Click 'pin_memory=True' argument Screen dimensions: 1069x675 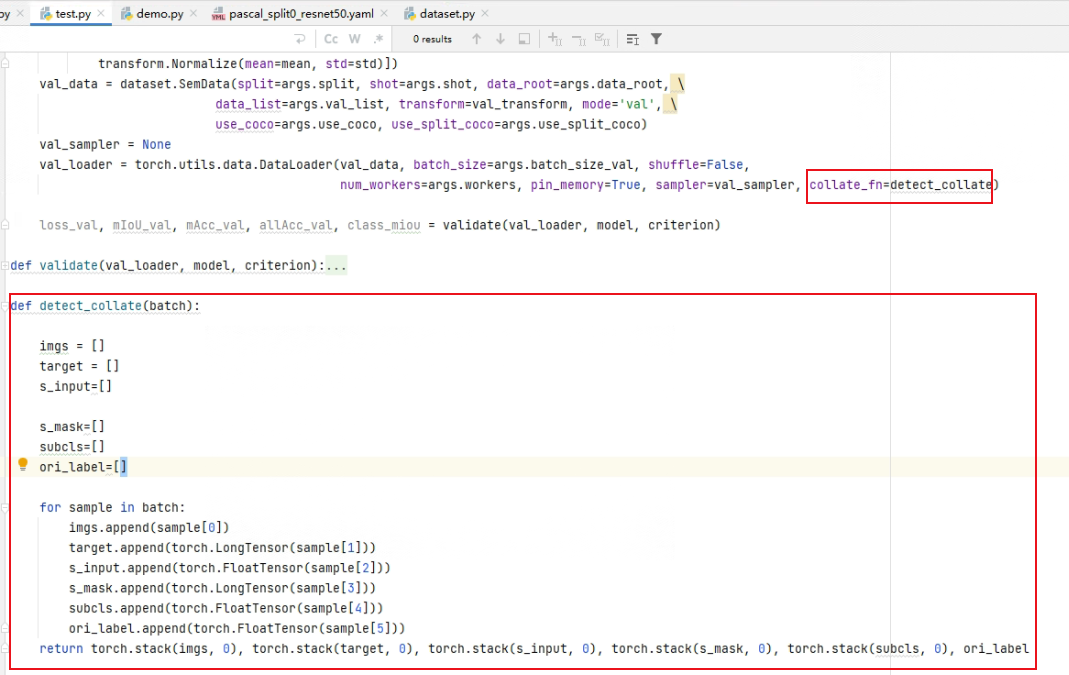pos(586,185)
